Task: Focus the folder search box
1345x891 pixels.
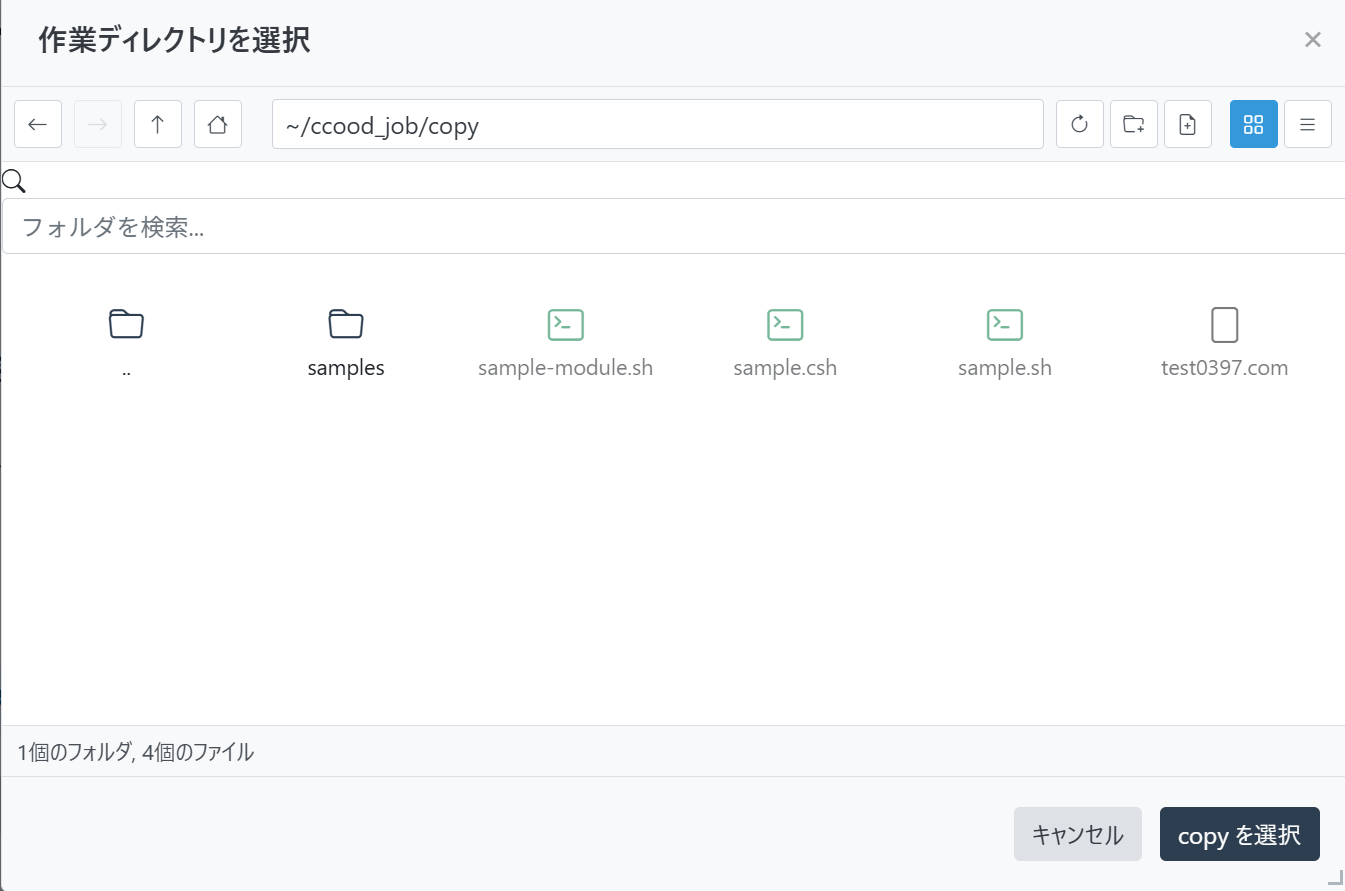Action: point(674,226)
